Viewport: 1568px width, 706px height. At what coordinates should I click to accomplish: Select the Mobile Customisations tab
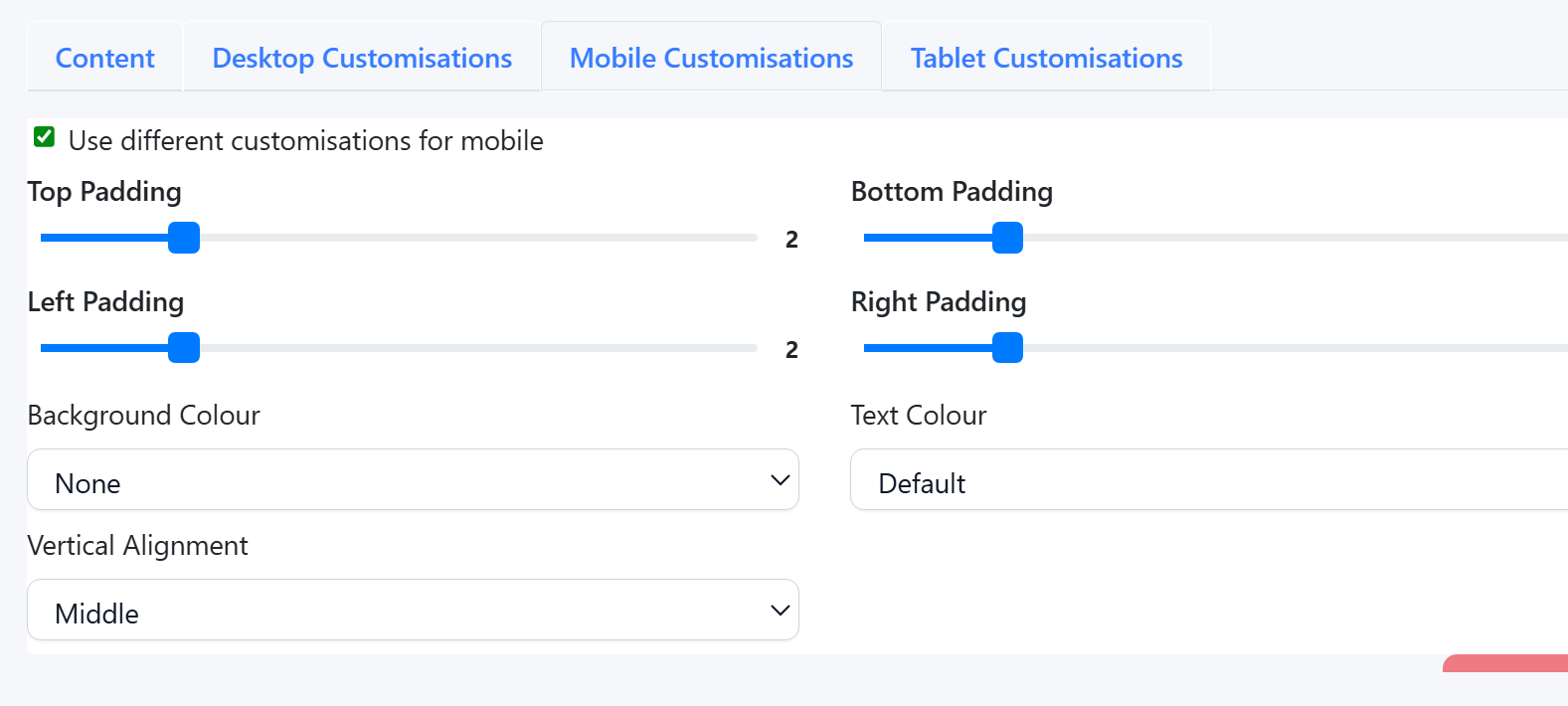(x=711, y=59)
